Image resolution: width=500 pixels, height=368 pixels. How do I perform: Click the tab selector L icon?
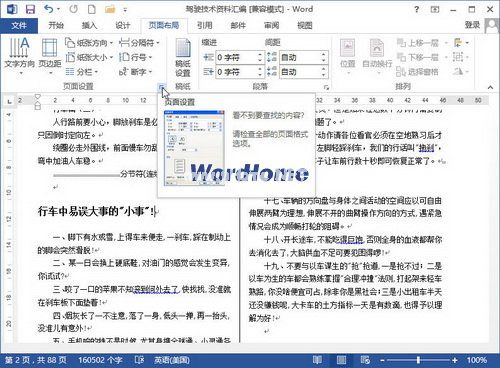coord(9,101)
